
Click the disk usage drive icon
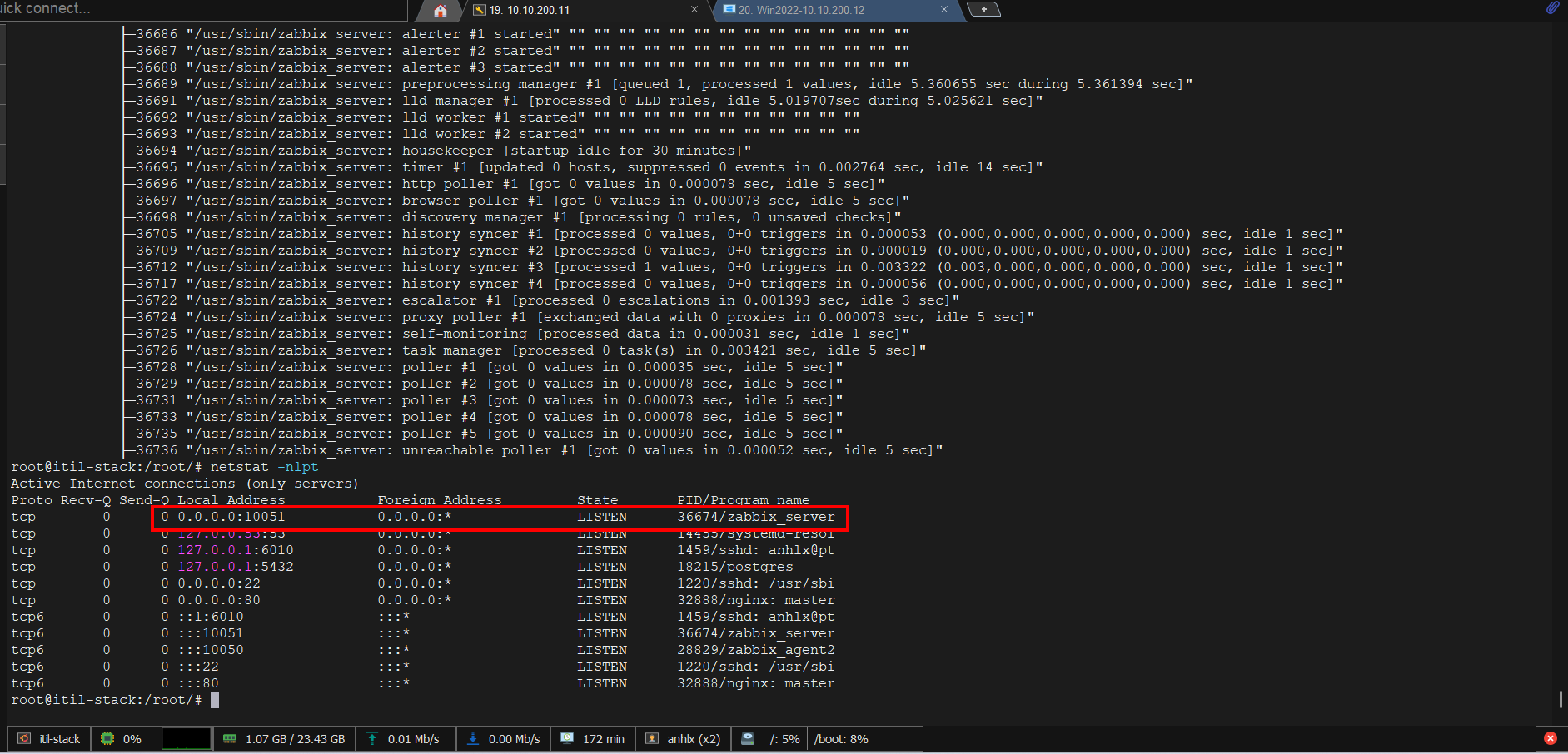tap(748, 739)
